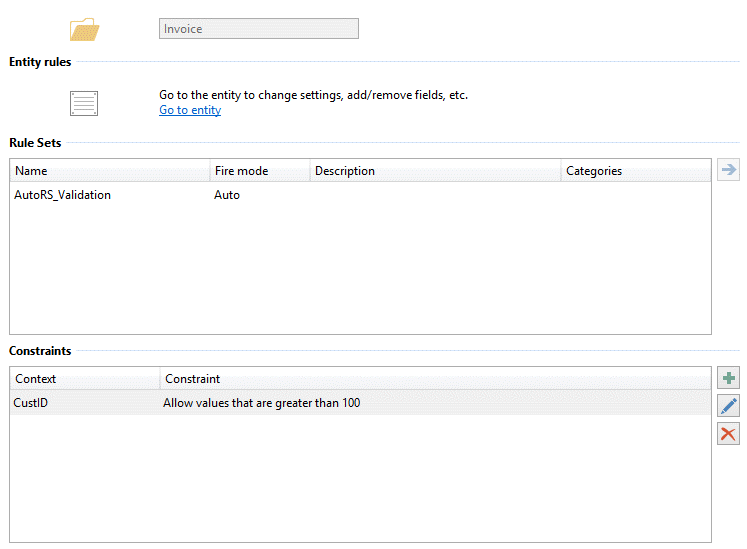Sort rule sets by Name column
Screen dimensions: 747x549
point(110,171)
